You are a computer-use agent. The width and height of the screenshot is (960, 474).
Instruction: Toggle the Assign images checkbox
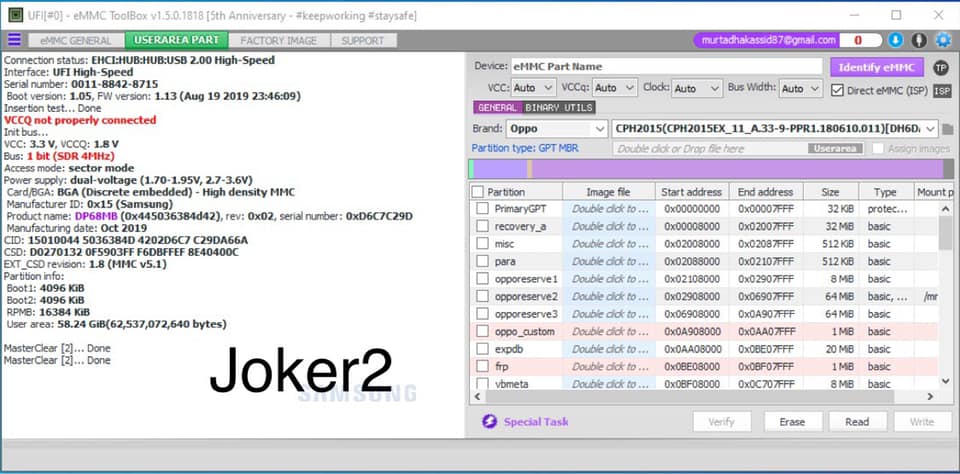pos(878,148)
